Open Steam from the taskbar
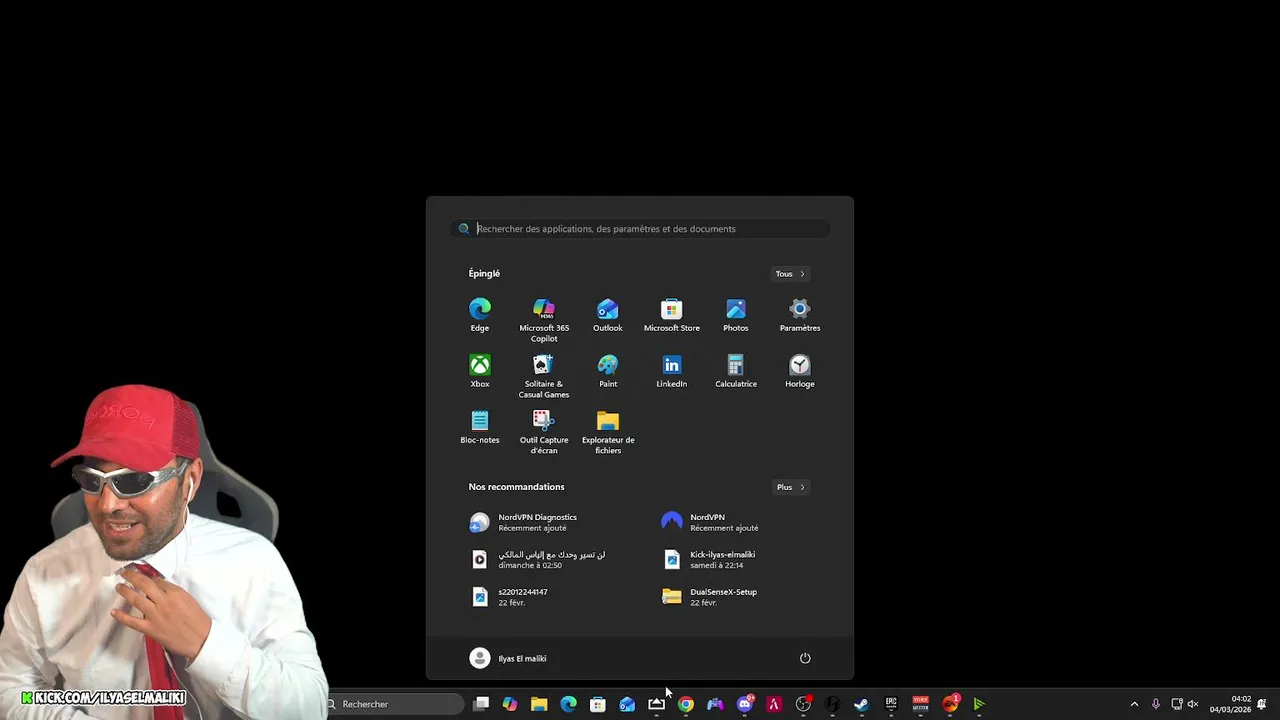 (862, 704)
